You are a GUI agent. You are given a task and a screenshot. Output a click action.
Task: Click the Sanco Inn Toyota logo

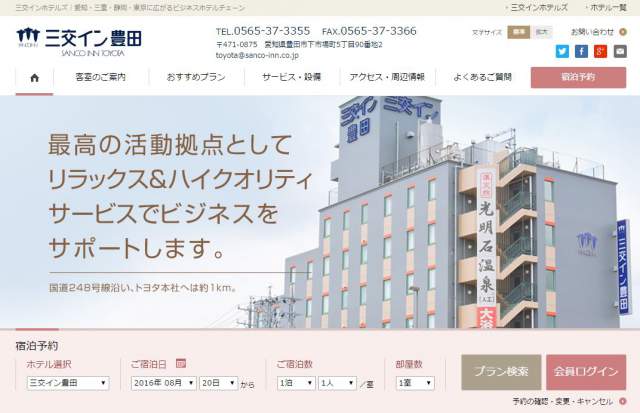(79, 42)
